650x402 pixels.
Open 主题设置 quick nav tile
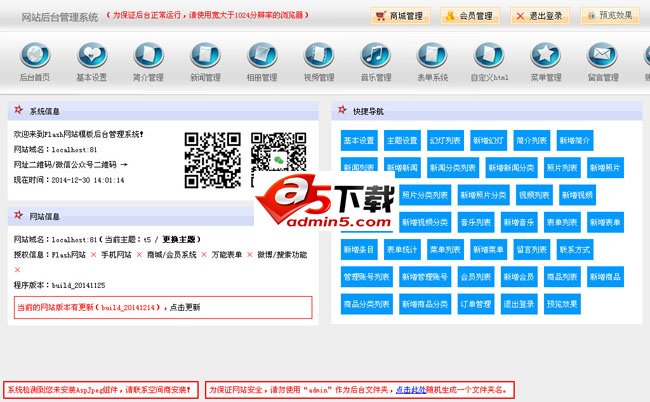click(402, 140)
